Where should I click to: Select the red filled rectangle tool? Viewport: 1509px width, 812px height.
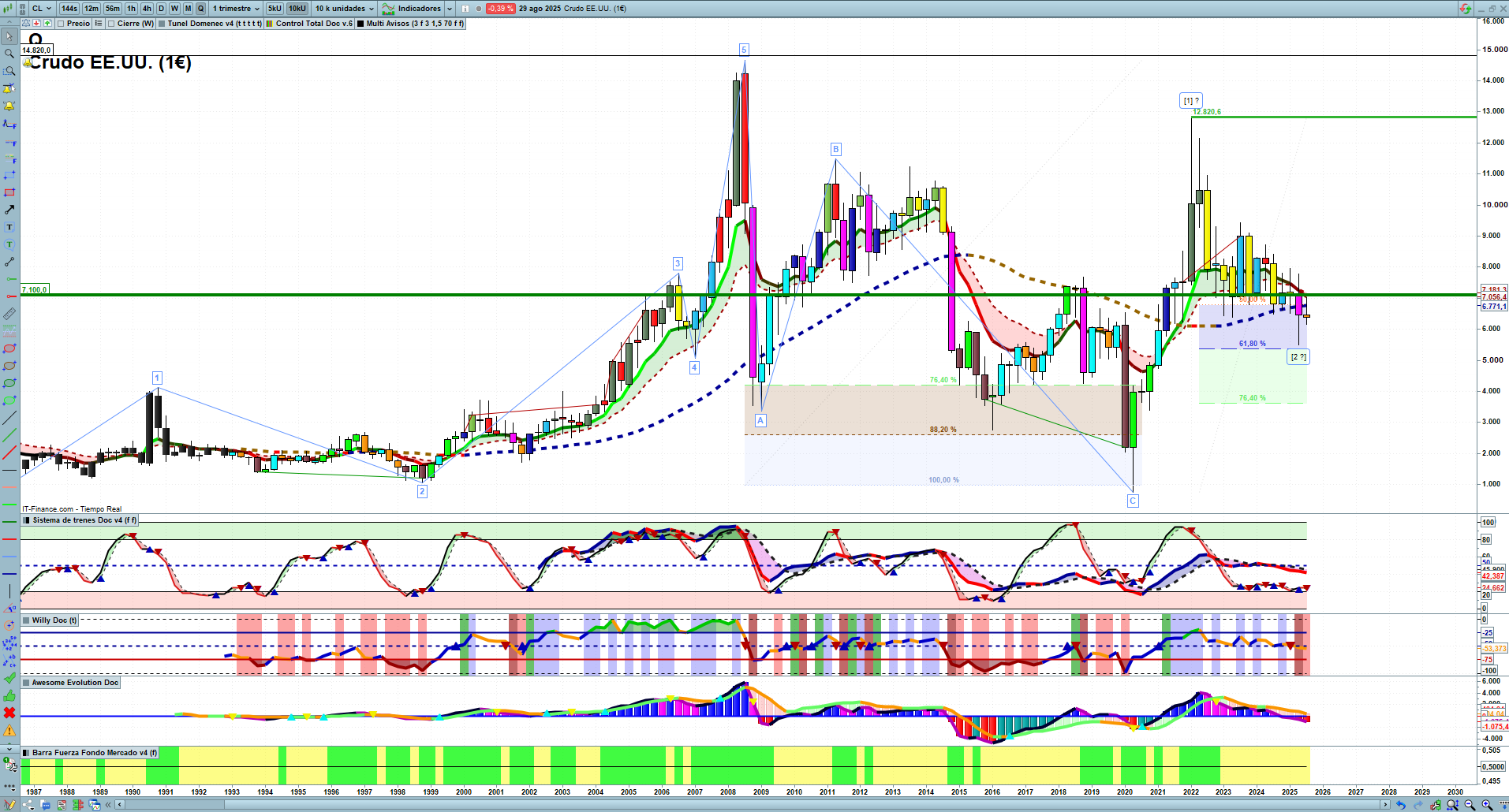(9, 192)
